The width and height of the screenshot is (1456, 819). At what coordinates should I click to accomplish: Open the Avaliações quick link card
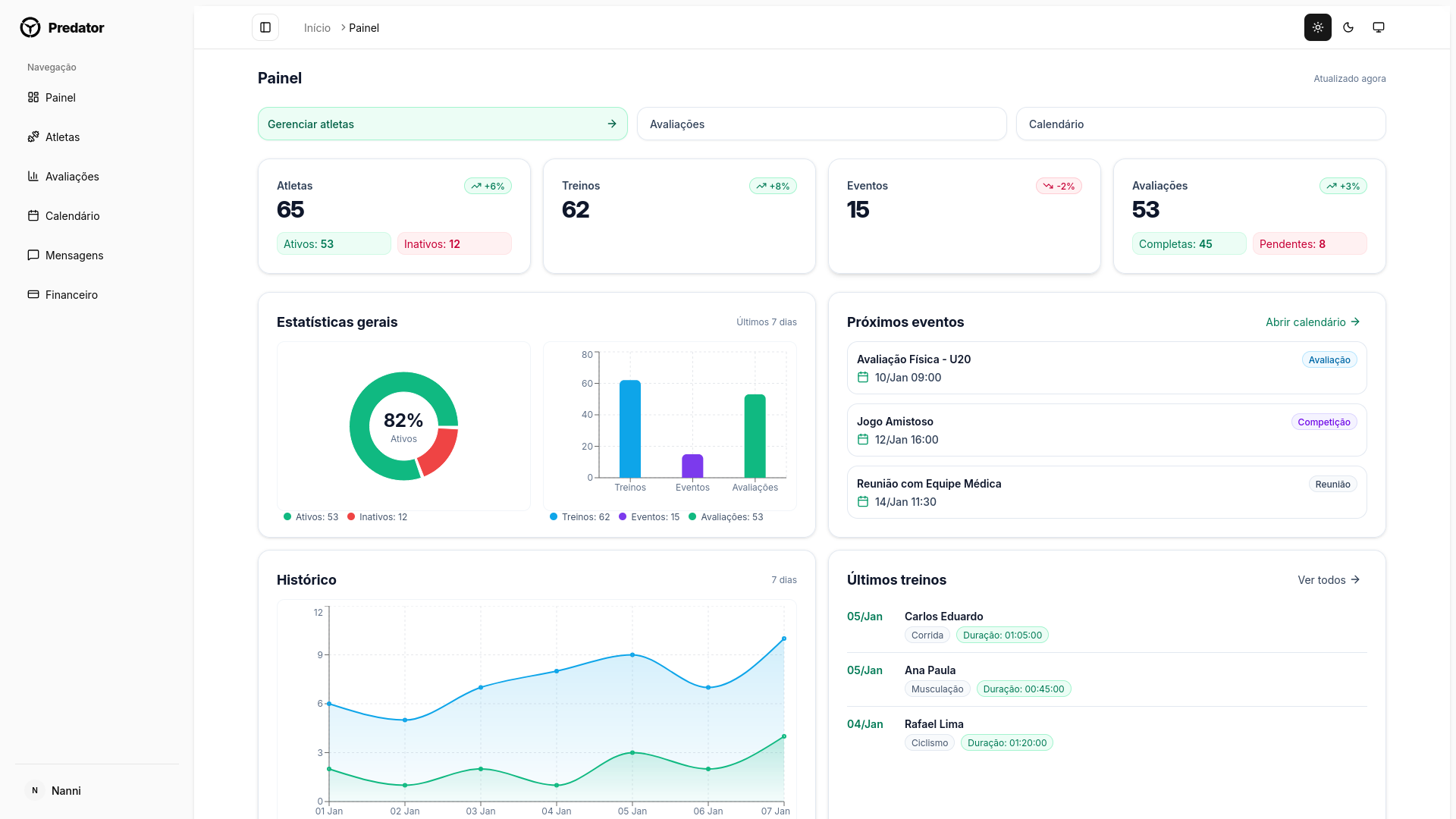click(x=821, y=124)
